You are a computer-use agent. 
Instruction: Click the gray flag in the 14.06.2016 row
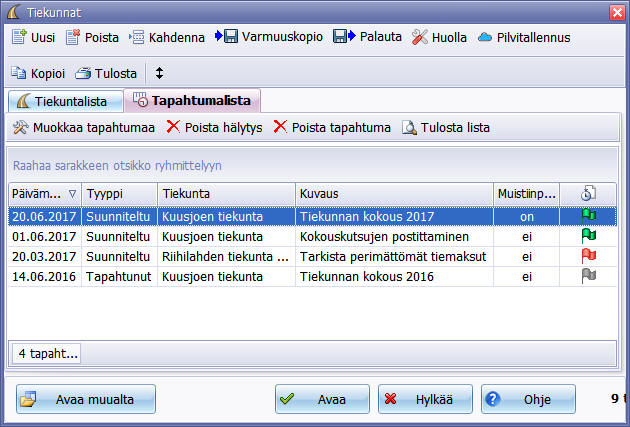589,276
